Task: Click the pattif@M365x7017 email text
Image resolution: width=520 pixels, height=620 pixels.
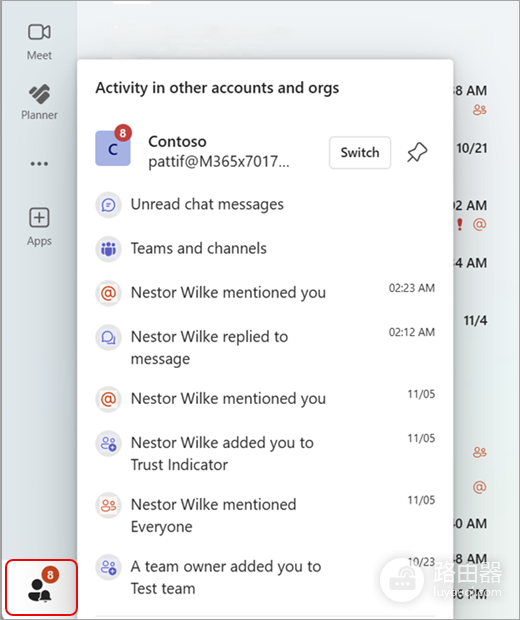Action: pyautogui.click(x=219, y=162)
